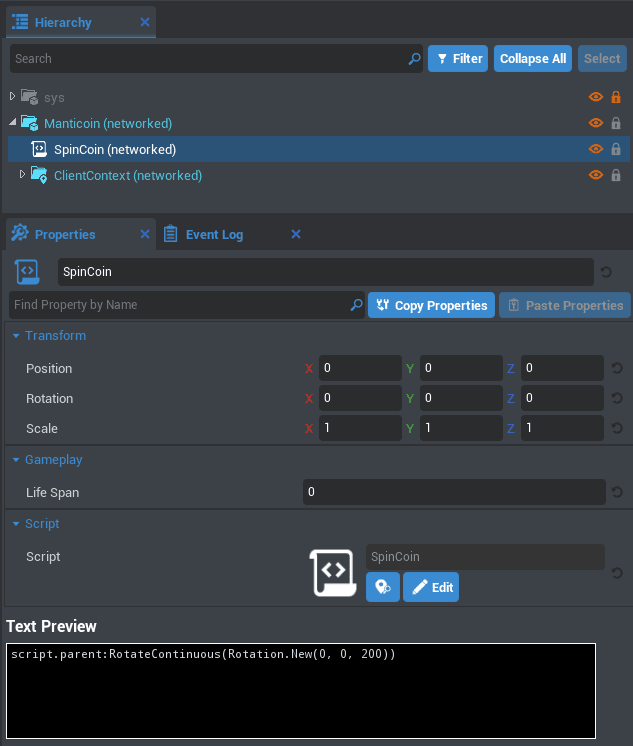Click the large script asset thumbnail
The height and width of the screenshot is (746, 633).
click(333, 573)
